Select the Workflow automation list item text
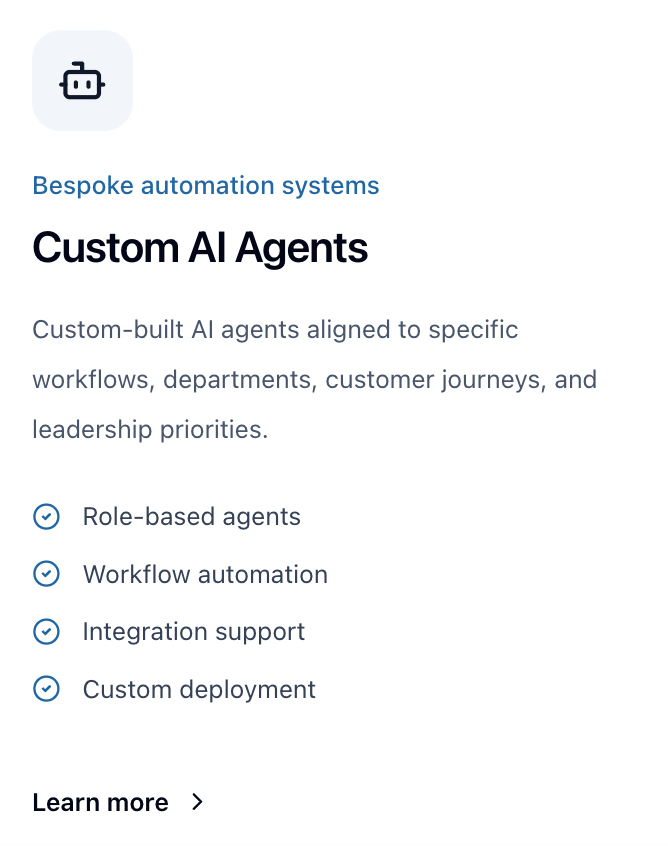The width and height of the screenshot is (668, 846). tap(205, 574)
